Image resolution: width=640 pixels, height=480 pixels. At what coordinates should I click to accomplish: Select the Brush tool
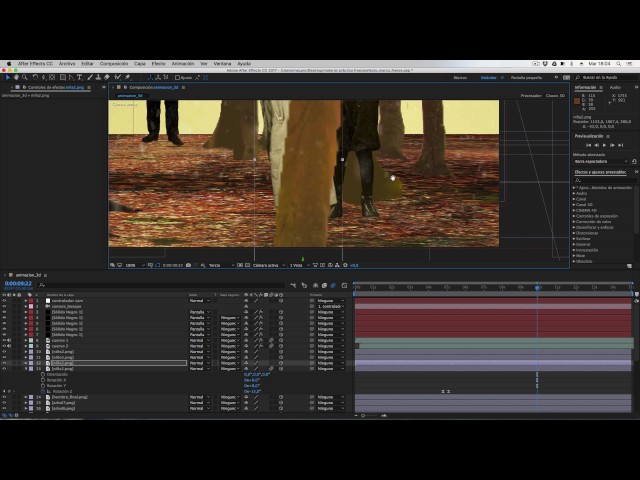(x=90, y=77)
